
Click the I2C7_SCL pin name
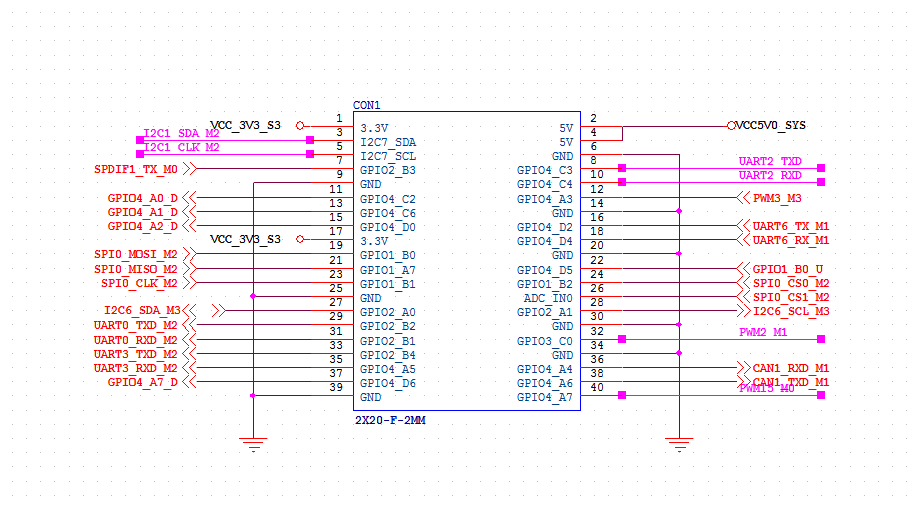click(388, 157)
